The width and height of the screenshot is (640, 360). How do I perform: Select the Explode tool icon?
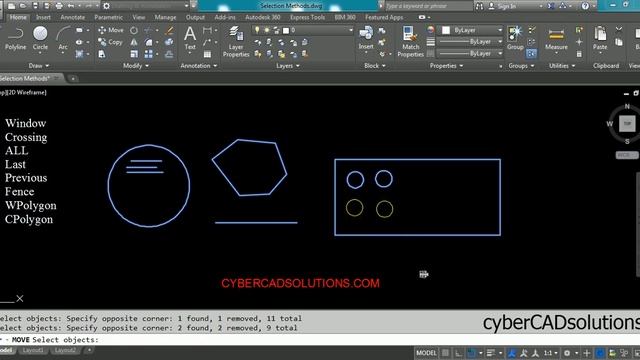pyautogui.click(x=169, y=42)
